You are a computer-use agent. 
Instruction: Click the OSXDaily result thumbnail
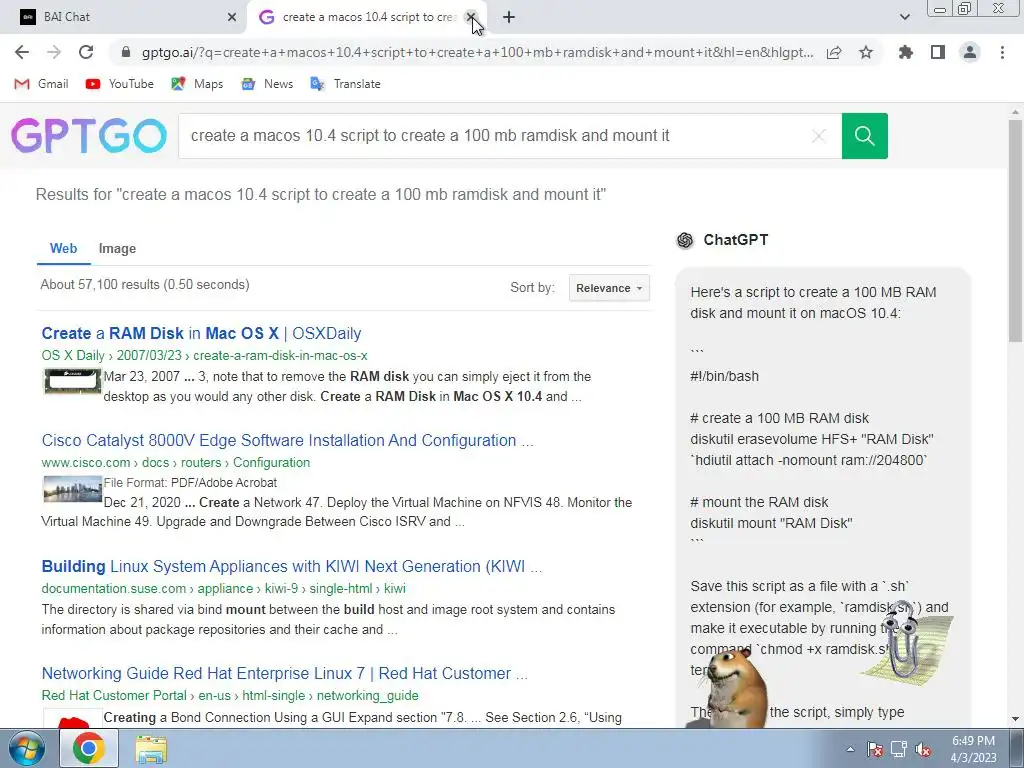click(72, 381)
